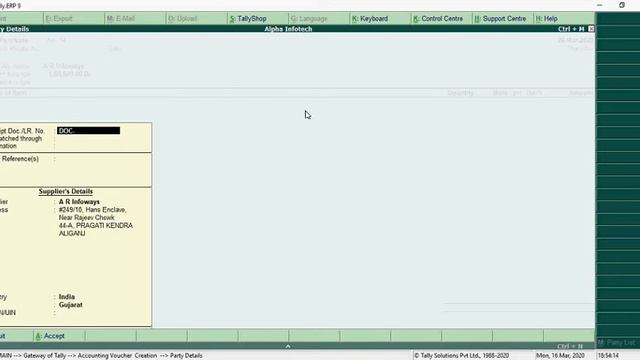Open Support Centre
The width and height of the screenshot is (640, 360).
[500, 19]
